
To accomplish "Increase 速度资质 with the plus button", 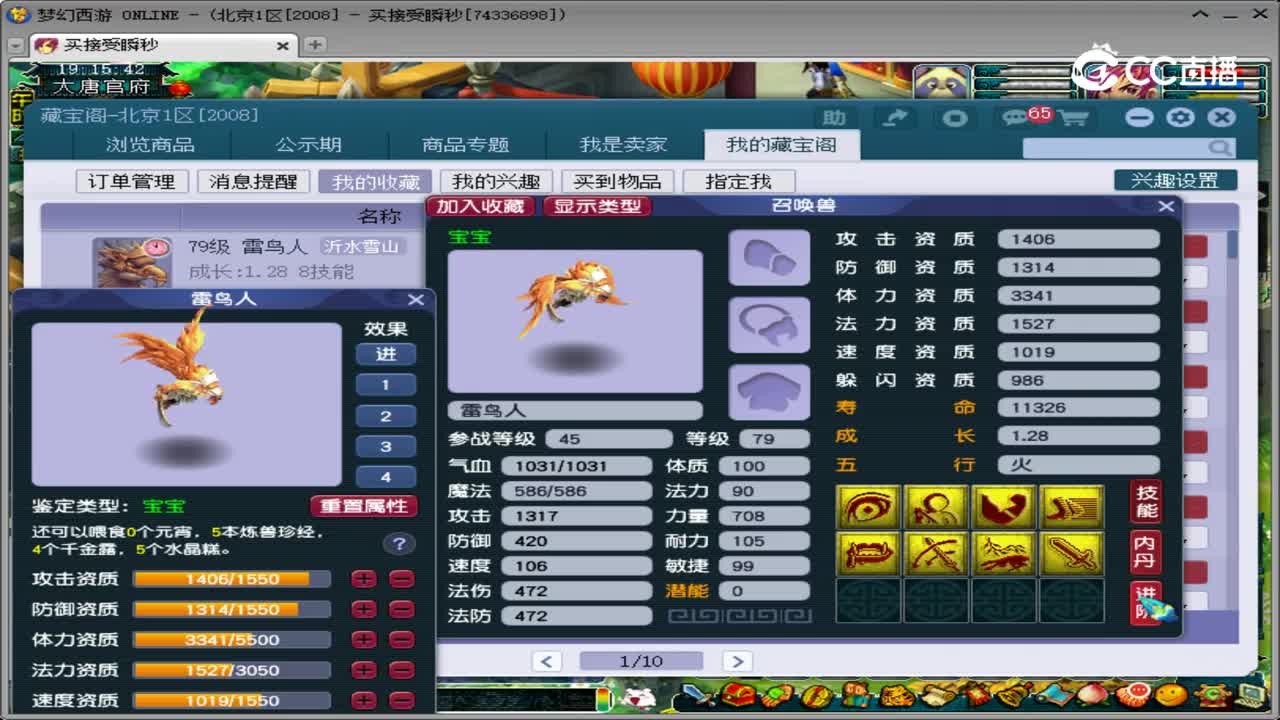I will (364, 701).
